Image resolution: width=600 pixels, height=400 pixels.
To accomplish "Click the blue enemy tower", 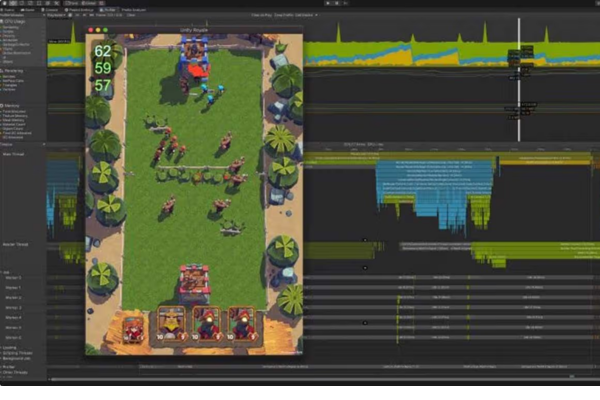I will click(x=195, y=62).
